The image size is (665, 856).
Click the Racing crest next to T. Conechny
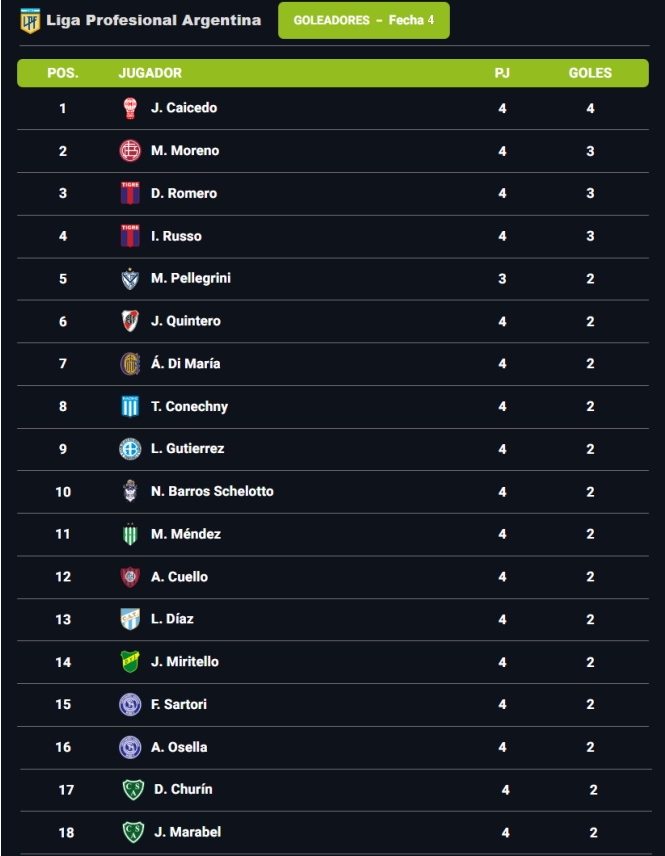coord(130,407)
